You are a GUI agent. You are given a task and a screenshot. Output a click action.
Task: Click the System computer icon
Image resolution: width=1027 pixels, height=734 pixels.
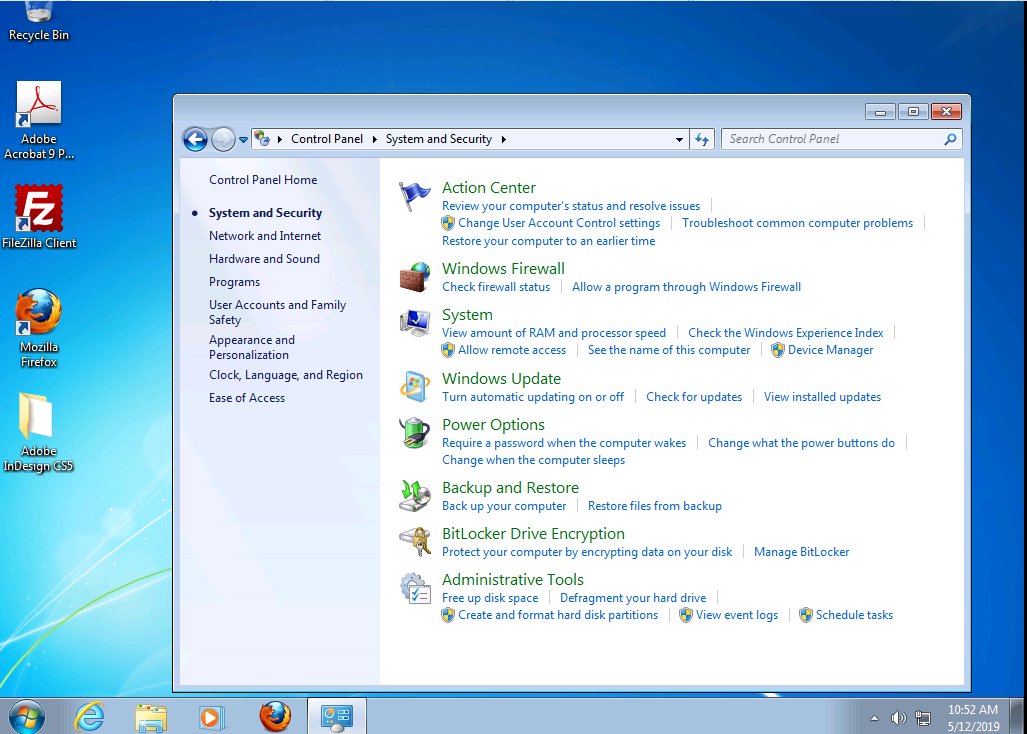414,323
